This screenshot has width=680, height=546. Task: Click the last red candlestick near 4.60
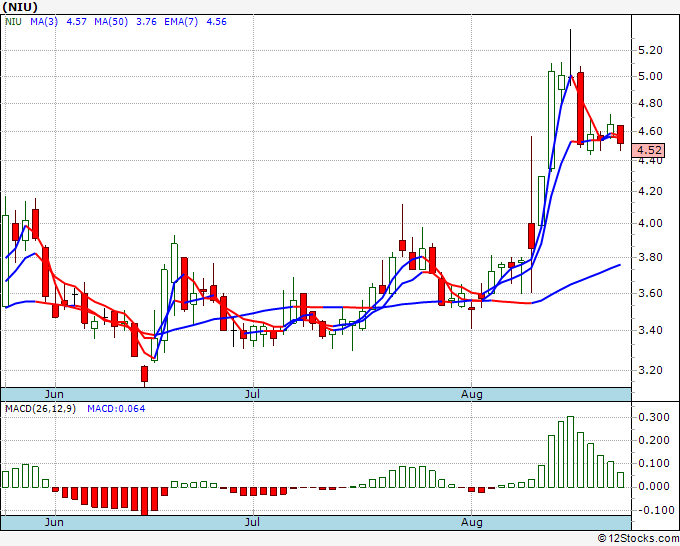[621, 134]
